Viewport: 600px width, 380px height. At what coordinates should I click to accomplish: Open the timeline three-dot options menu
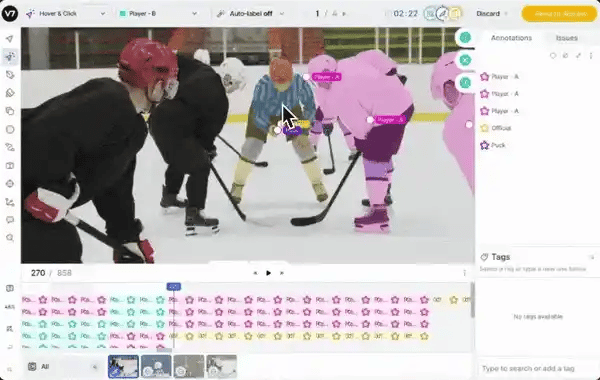point(464,273)
